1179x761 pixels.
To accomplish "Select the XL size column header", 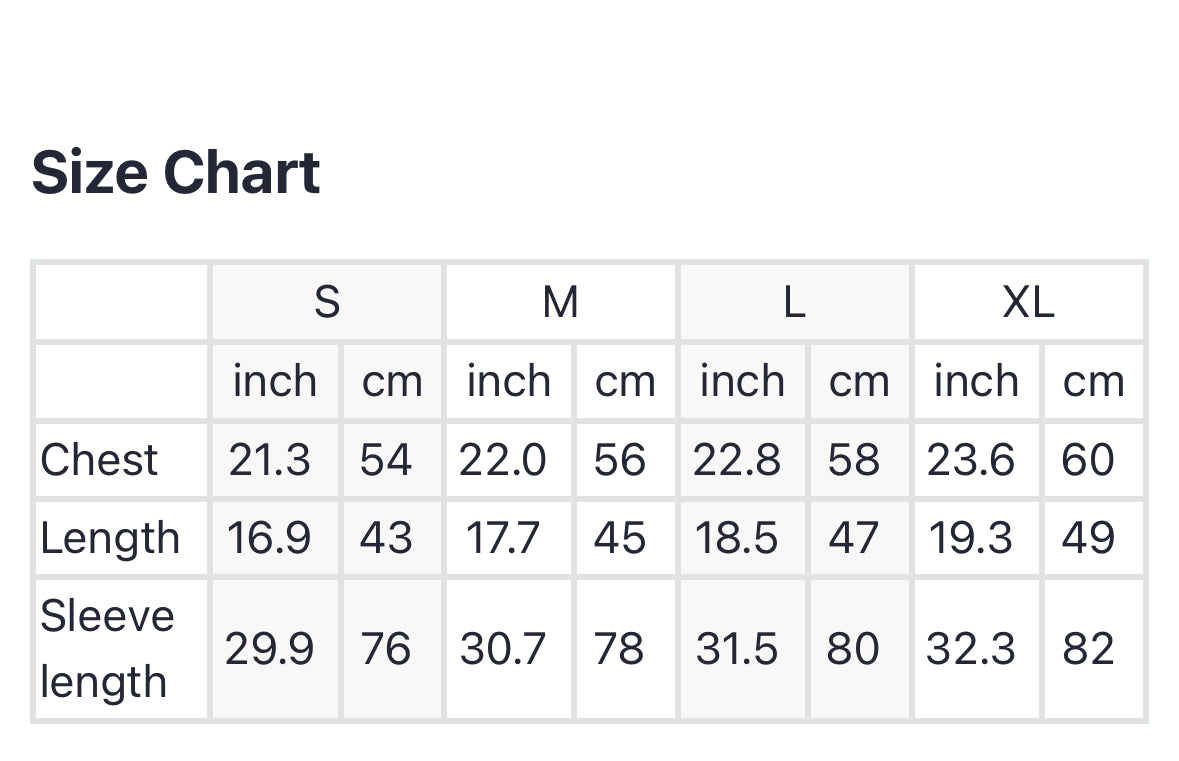I will [1028, 302].
